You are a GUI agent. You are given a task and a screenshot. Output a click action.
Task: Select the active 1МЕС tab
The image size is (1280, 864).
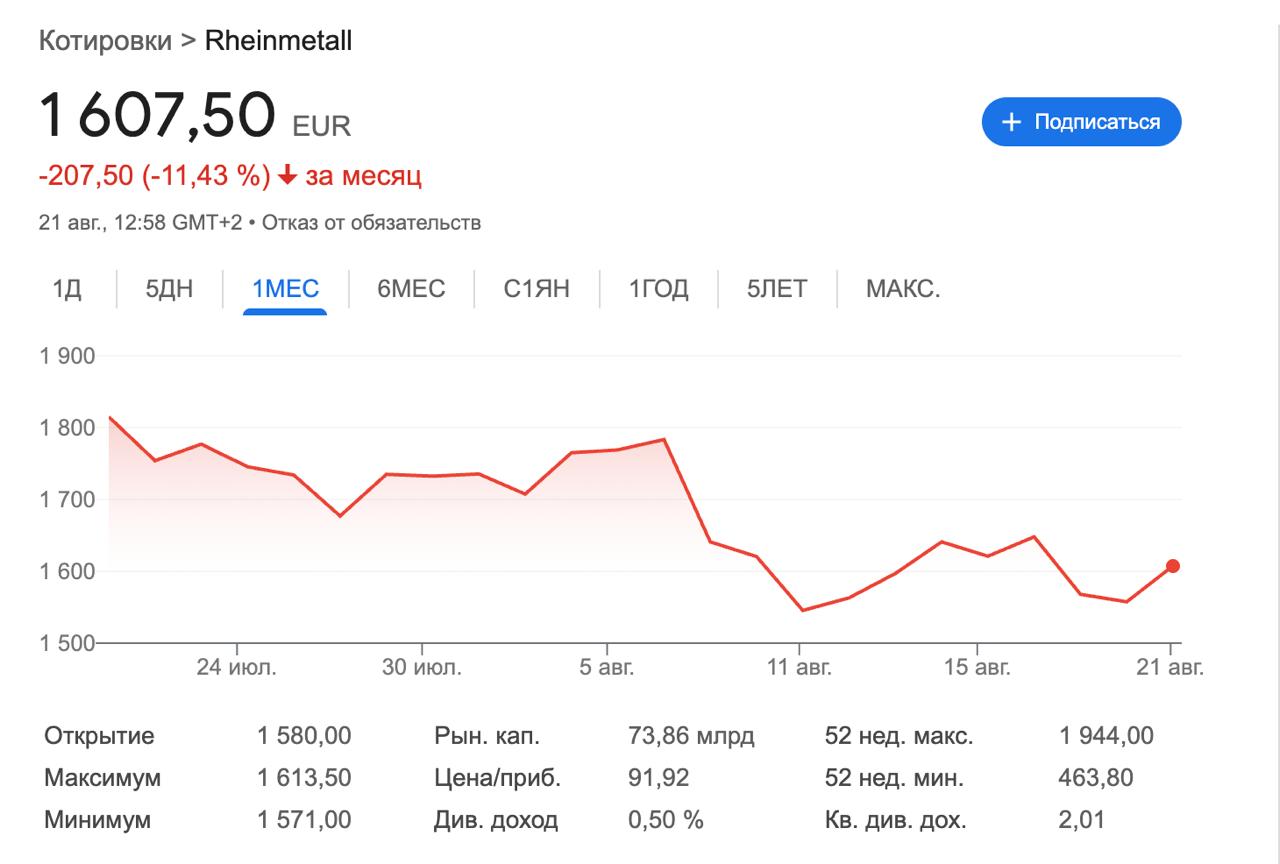click(x=285, y=290)
